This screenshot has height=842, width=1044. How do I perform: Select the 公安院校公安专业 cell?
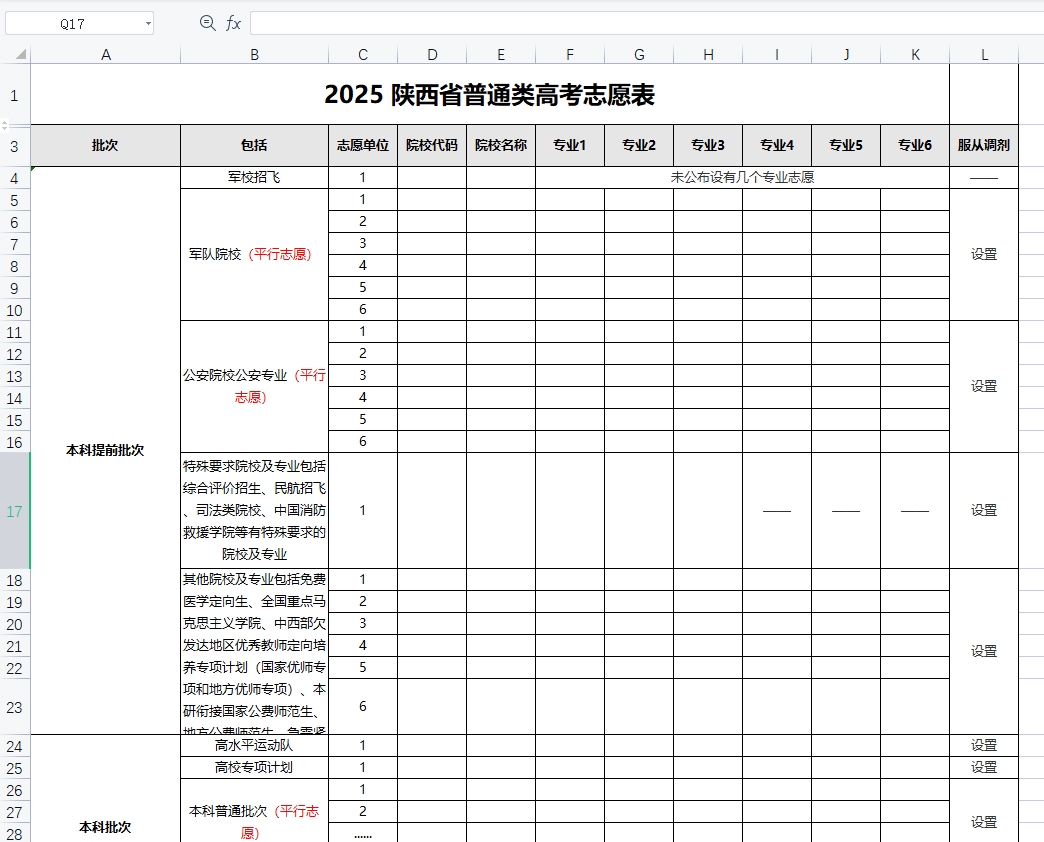[253, 385]
